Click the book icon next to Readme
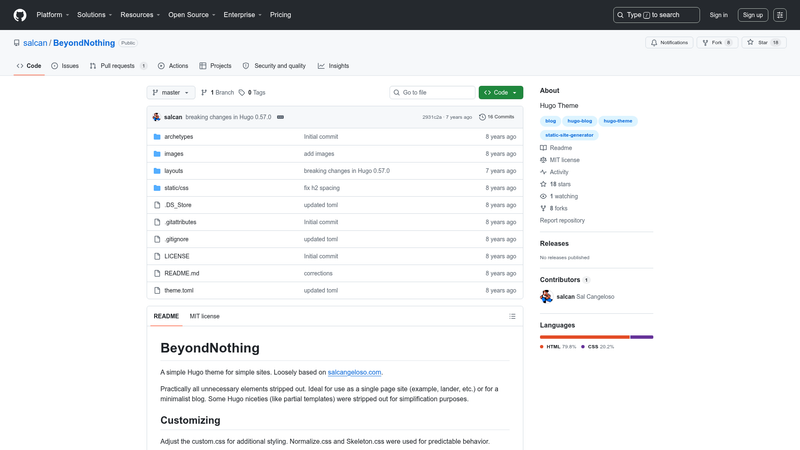The width and height of the screenshot is (800, 450). click(543, 148)
